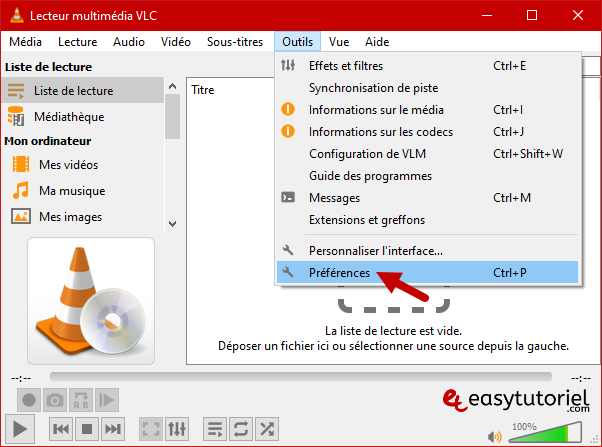The width and height of the screenshot is (602, 447).
Task: Open the Messages window
Action: tap(427, 198)
